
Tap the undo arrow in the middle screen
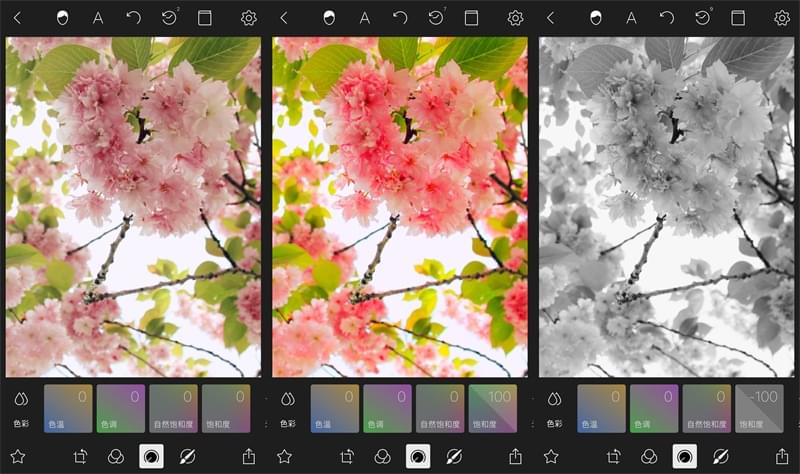point(400,18)
